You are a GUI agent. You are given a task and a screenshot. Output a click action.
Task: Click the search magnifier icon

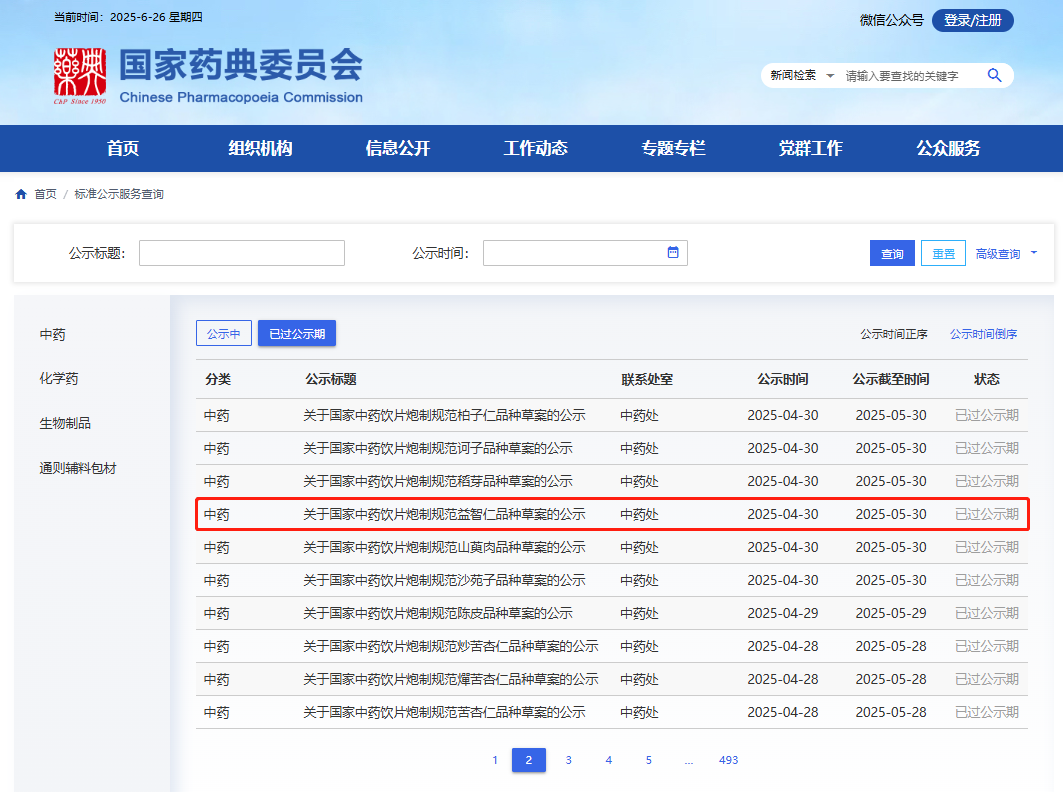tap(994, 75)
